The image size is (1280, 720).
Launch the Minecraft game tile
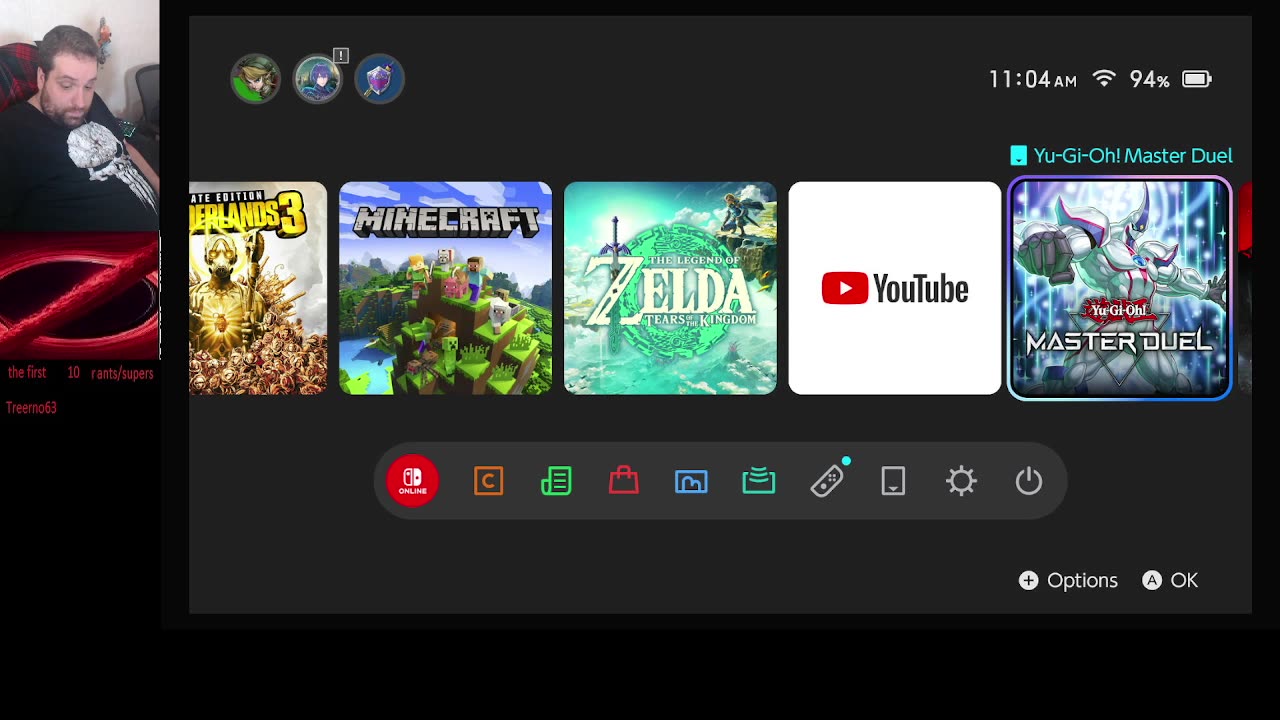(x=445, y=288)
